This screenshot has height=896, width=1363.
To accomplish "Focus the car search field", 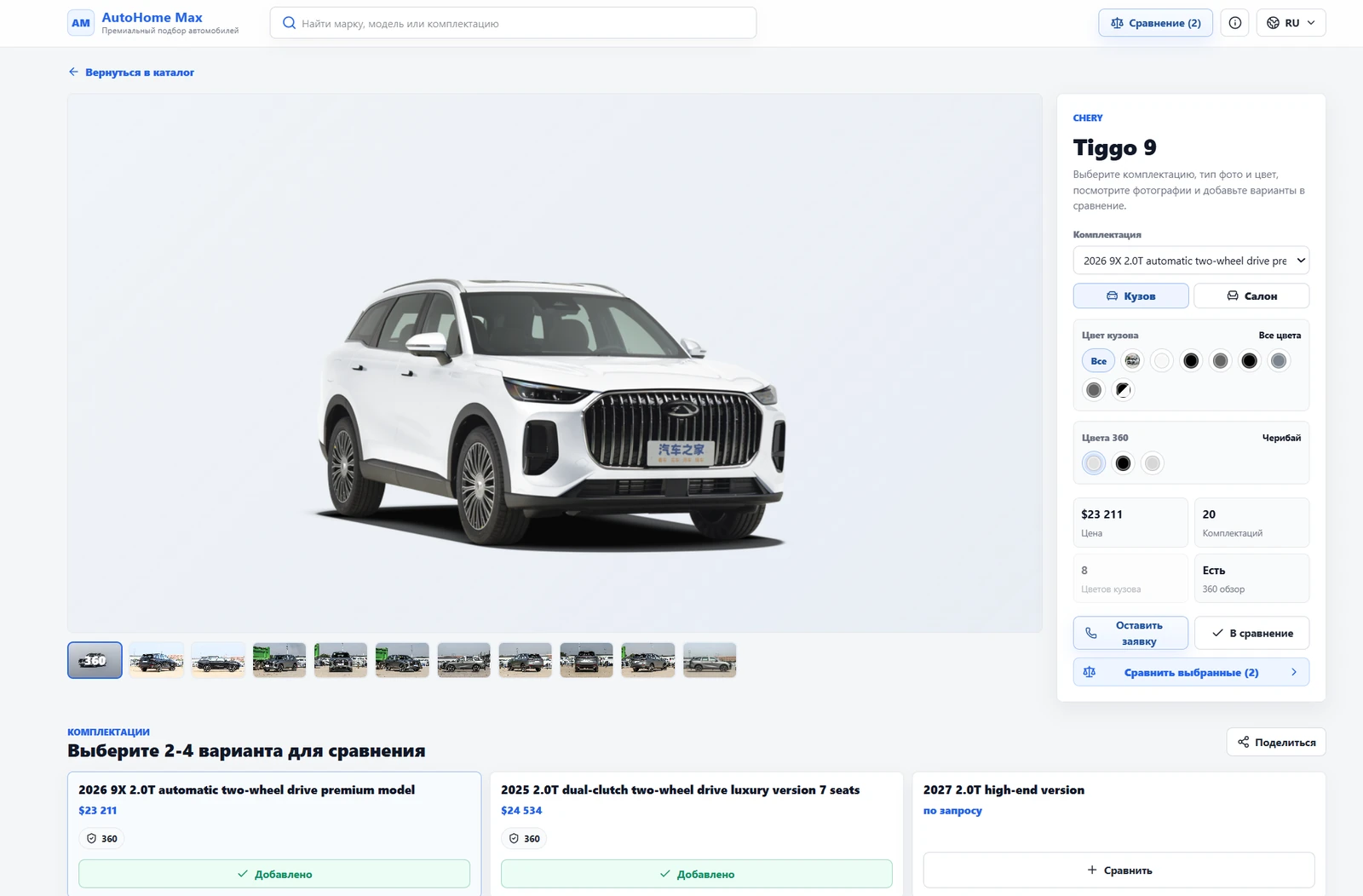I will click(513, 23).
